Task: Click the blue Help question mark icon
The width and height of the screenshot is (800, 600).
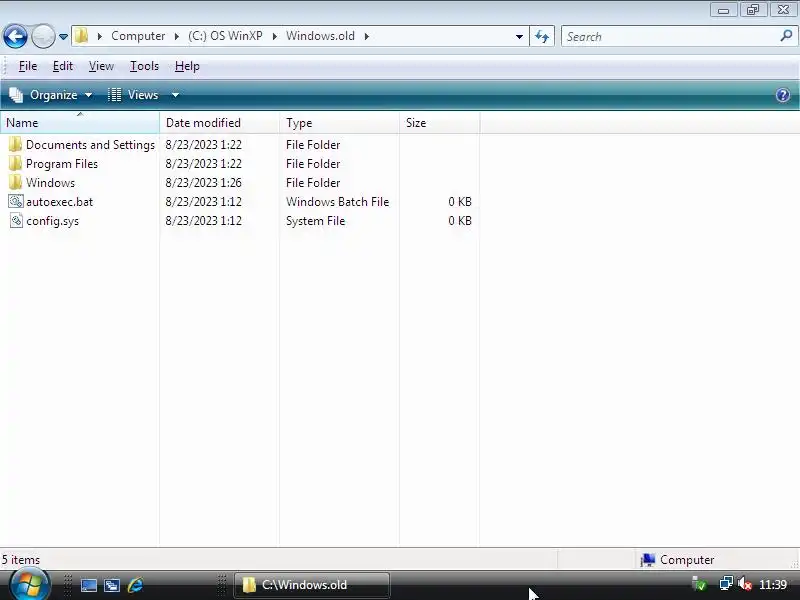Action: tap(783, 95)
